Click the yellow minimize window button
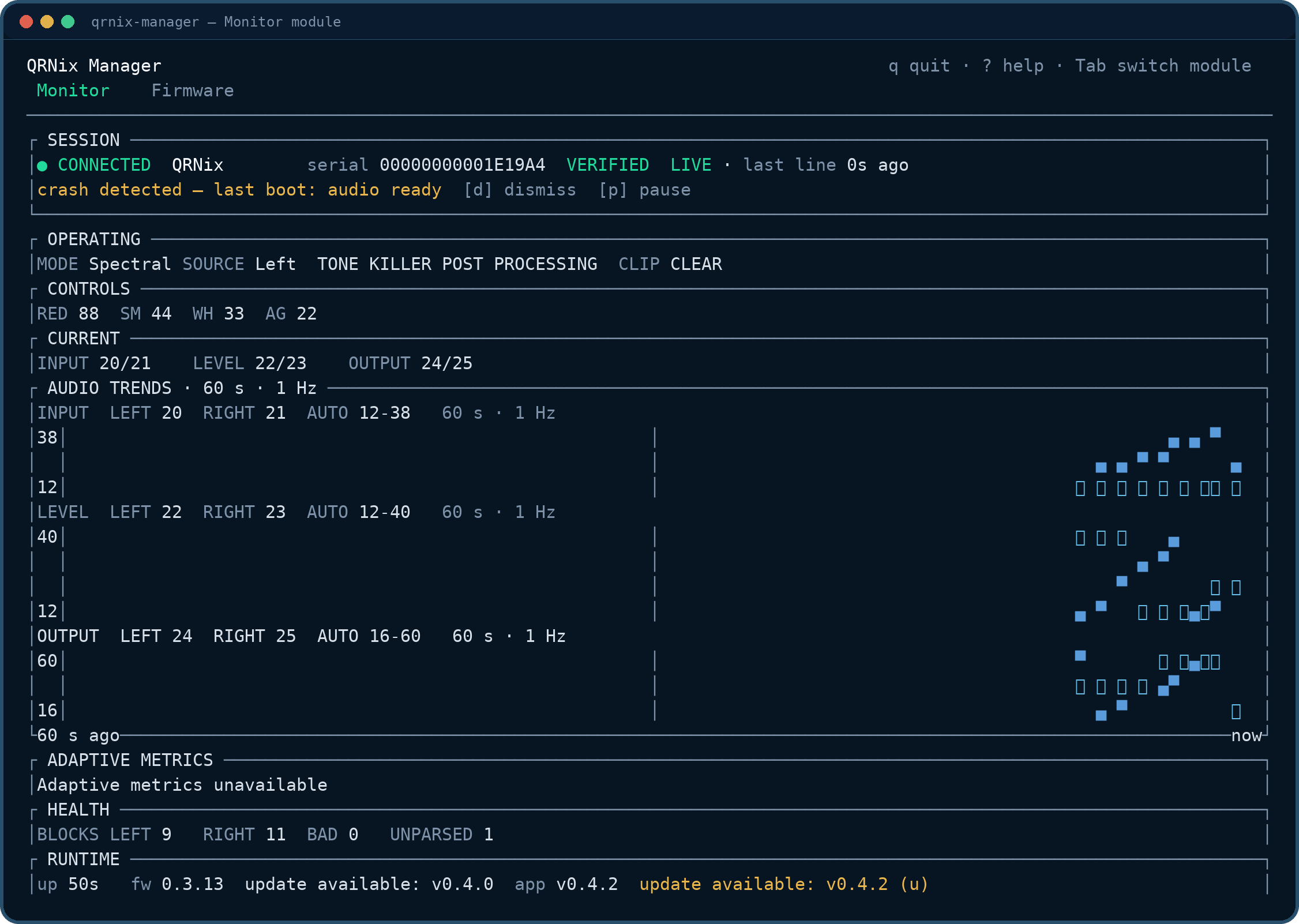 click(47, 22)
